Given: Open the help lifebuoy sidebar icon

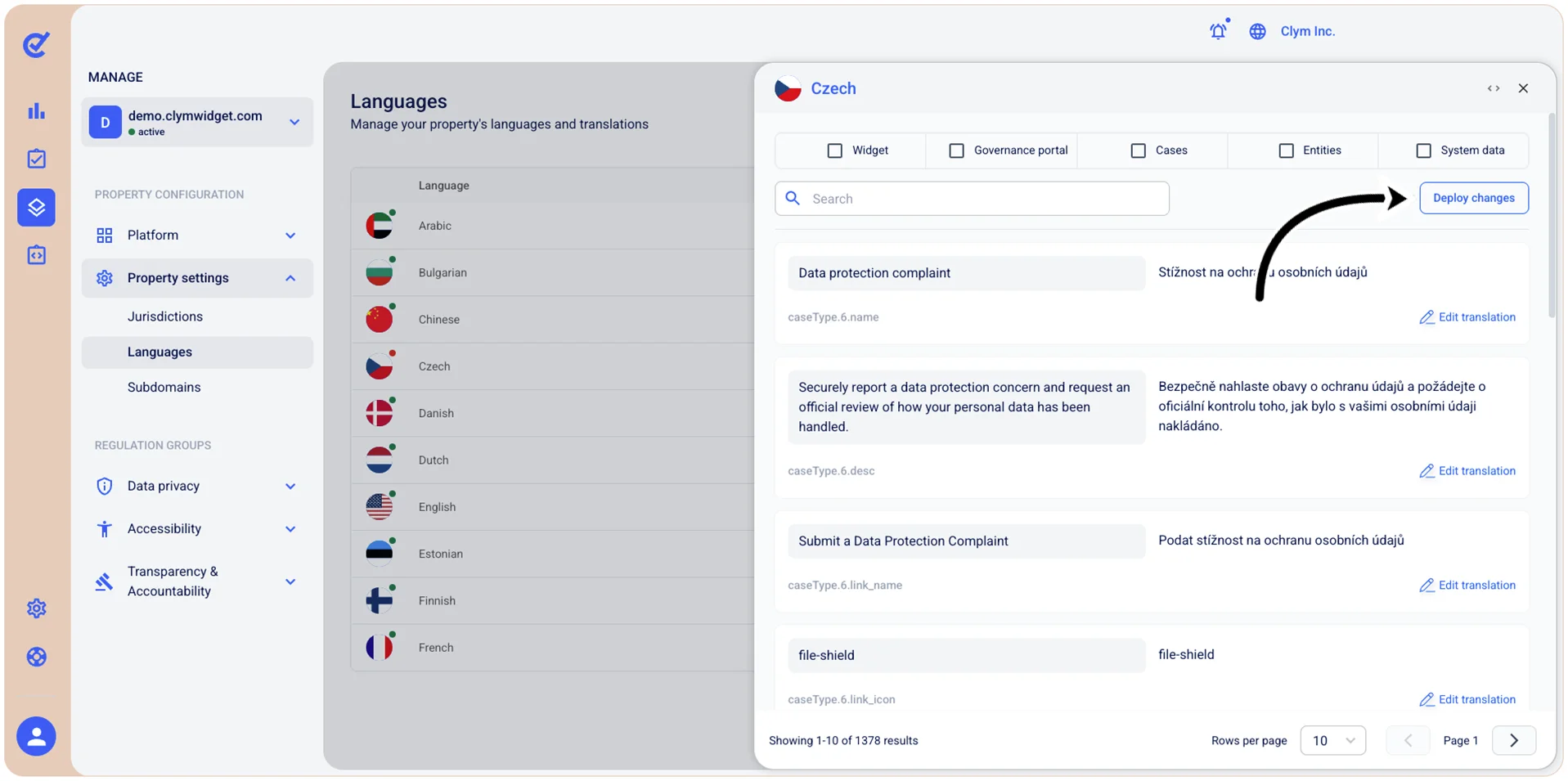Looking at the screenshot, I should [36, 657].
